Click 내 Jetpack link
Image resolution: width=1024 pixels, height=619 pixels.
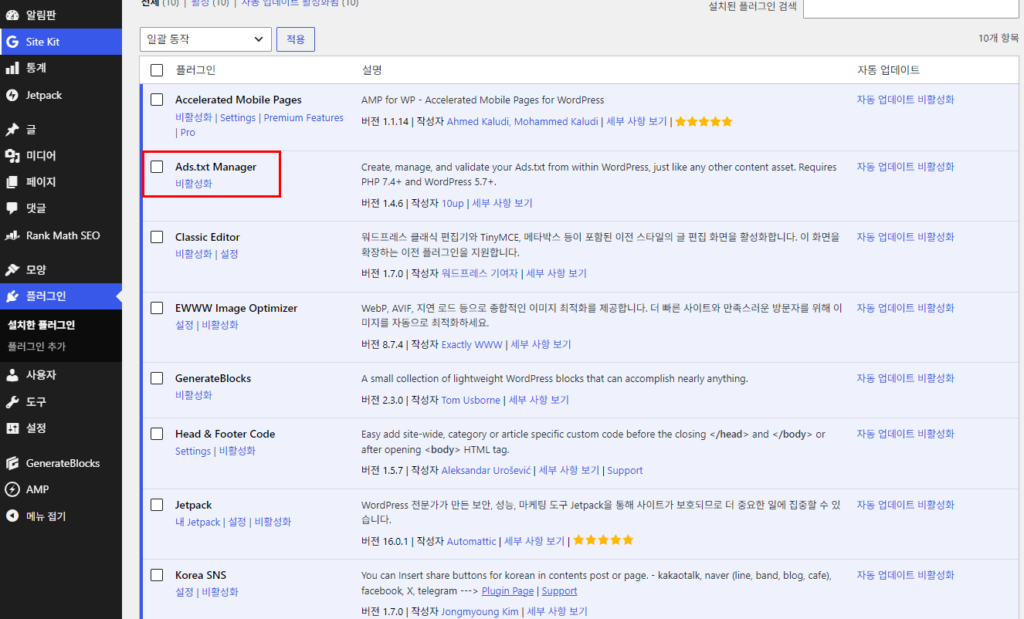tap(197, 522)
